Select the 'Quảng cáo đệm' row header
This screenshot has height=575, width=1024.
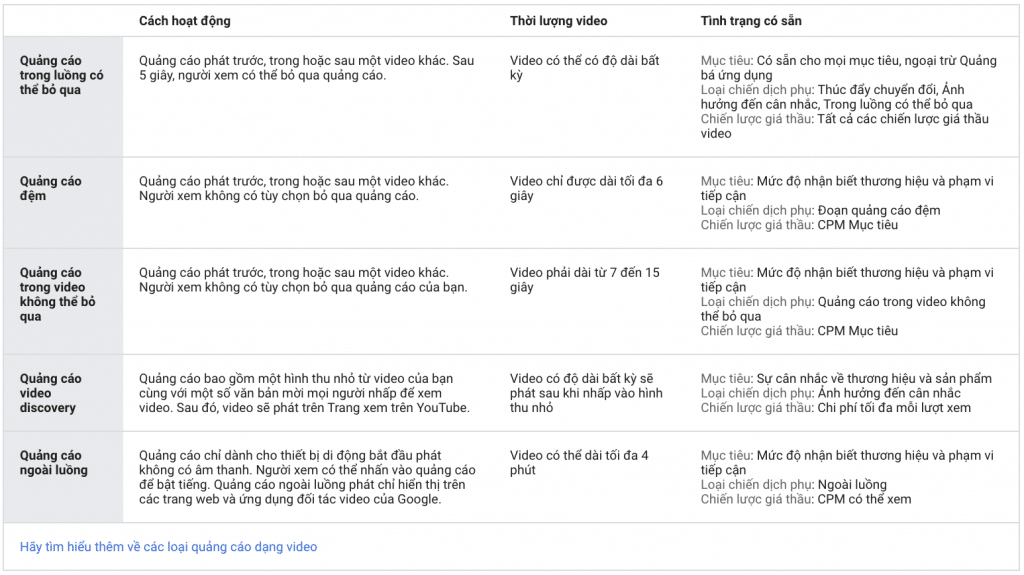[51, 188]
